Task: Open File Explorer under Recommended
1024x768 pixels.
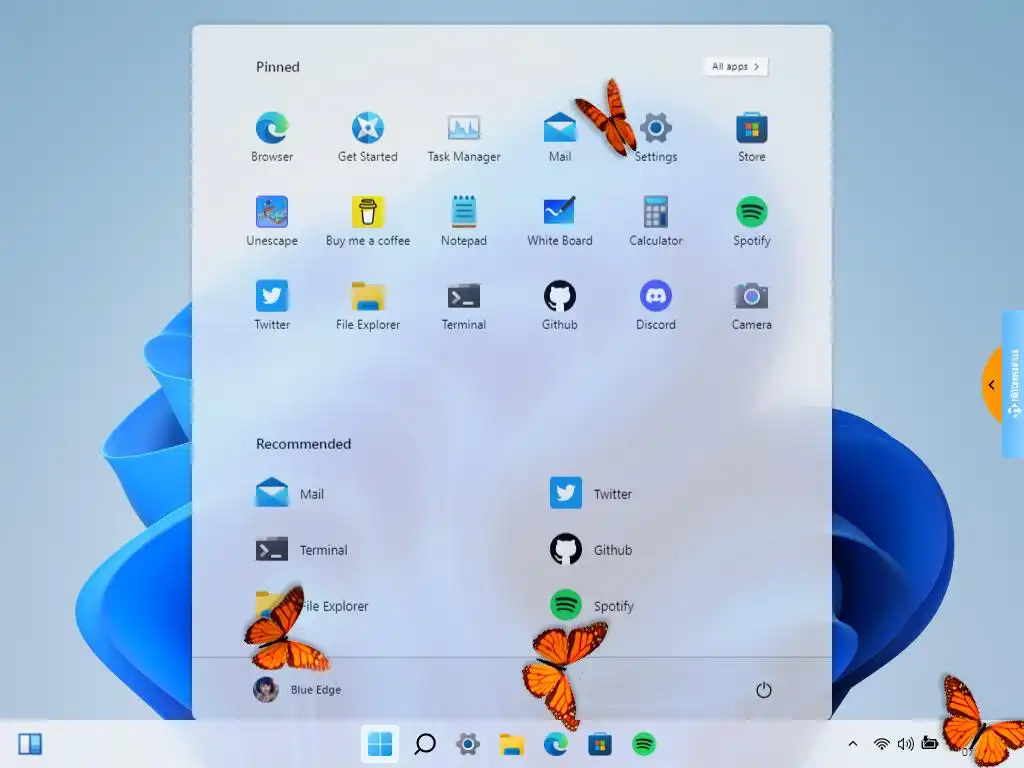Action: pyautogui.click(x=312, y=606)
